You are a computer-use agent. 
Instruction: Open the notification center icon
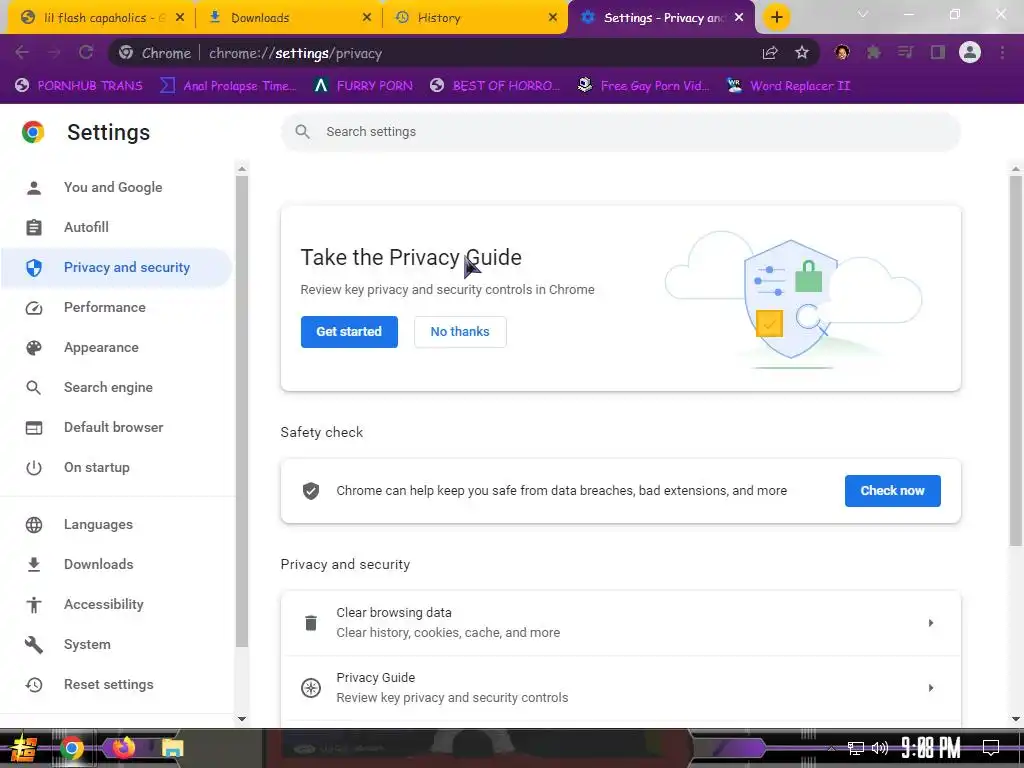991,747
